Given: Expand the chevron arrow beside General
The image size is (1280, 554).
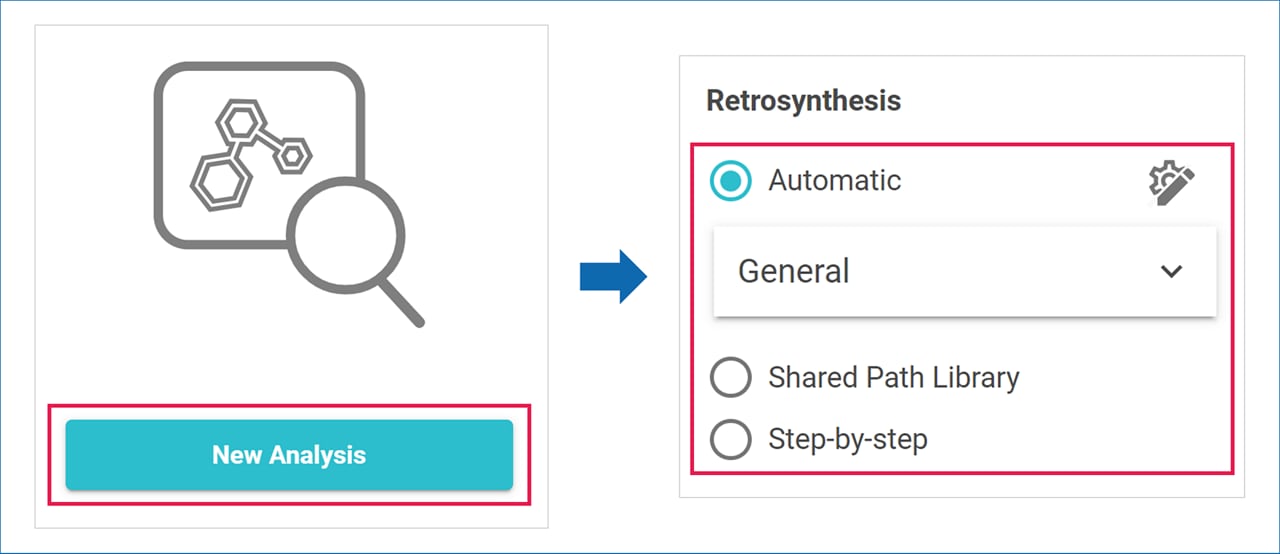Looking at the screenshot, I should (x=1171, y=271).
